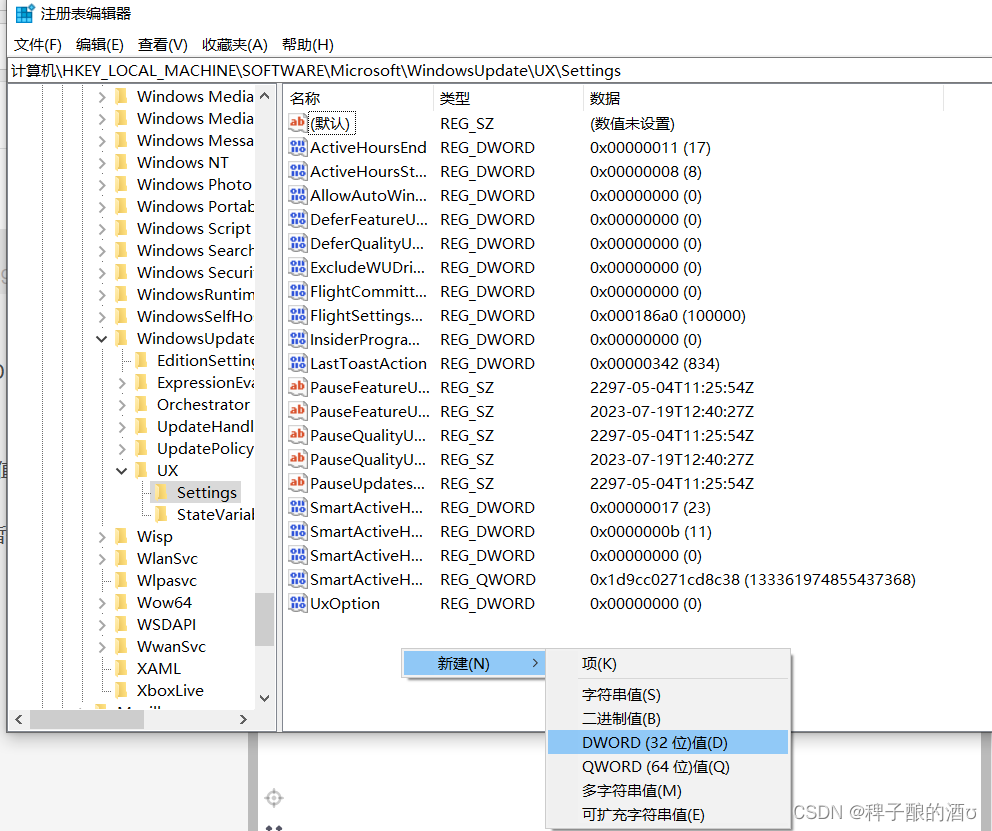This screenshot has height=831, width=992.
Task: Select the FlightSettings... value icon
Action: click(x=297, y=316)
